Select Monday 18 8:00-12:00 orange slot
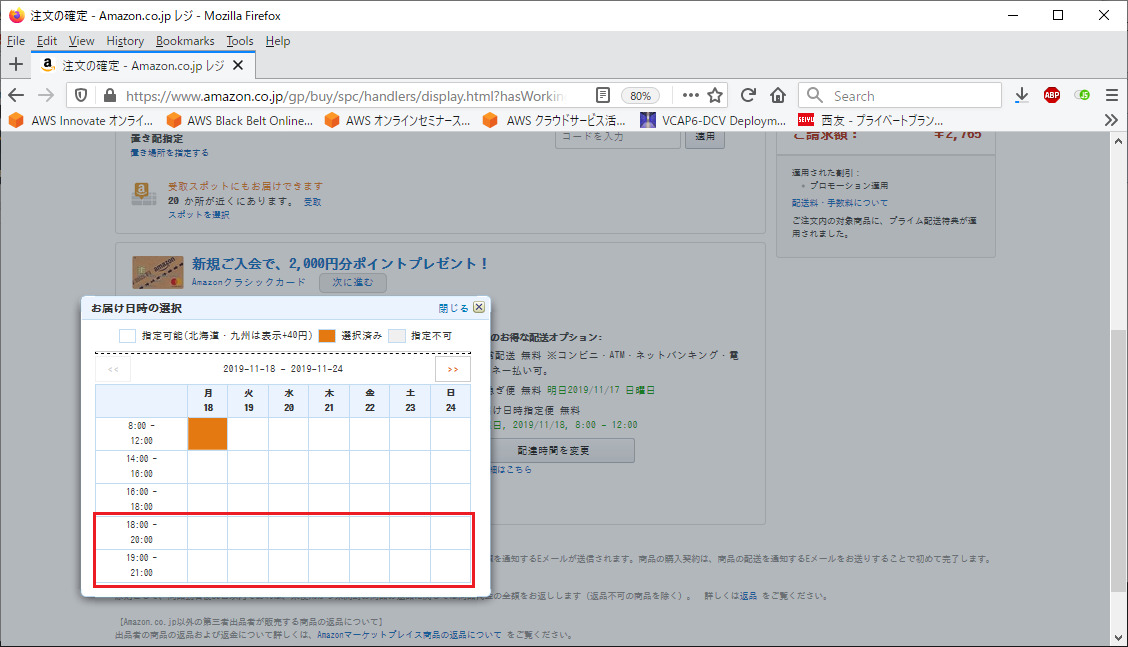Screen dimensions: 1128x647 pos(208,434)
